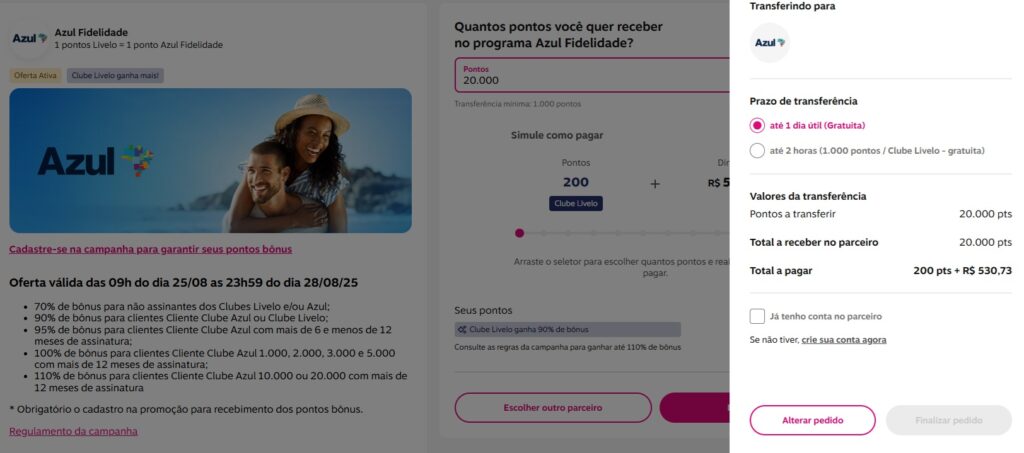Click the "Clube Livelo ganha mais!" tag

[x=115, y=75]
